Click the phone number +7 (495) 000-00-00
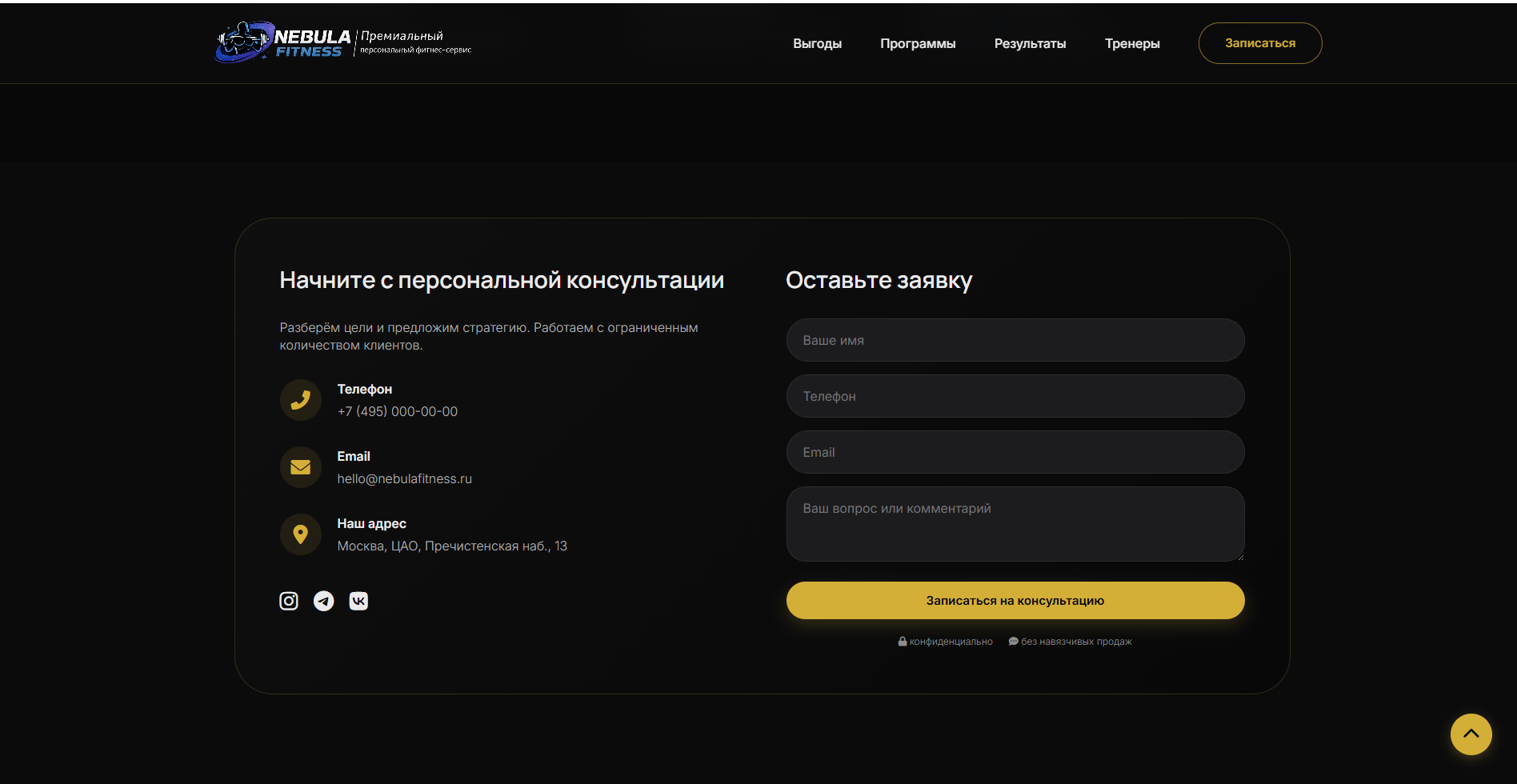Viewport: 1517px width, 784px height. click(x=397, y=411)
